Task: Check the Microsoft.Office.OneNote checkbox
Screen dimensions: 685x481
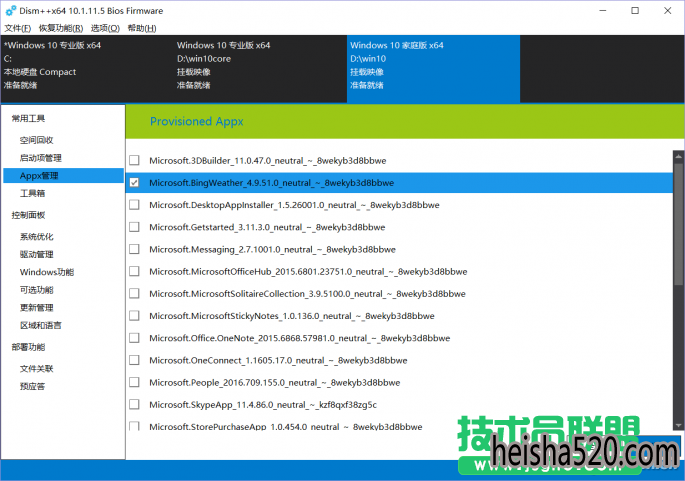Action: 135,338
